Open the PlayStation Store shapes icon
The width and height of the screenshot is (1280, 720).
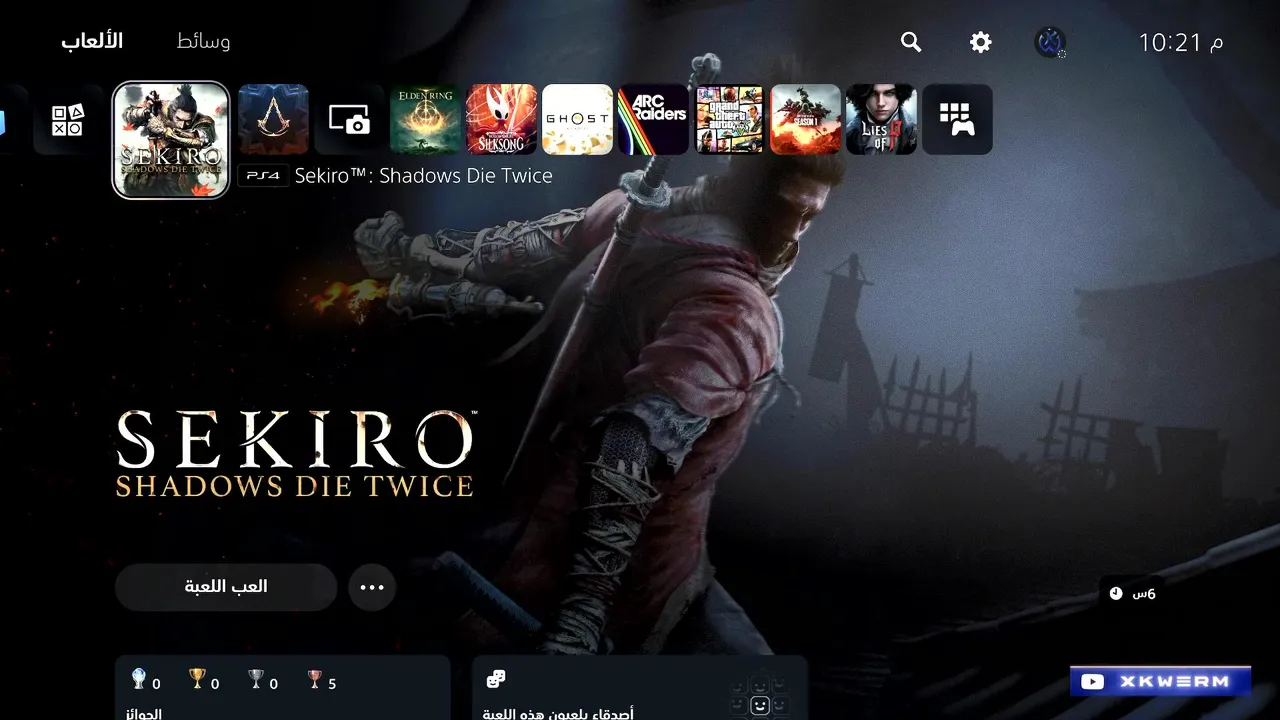coord(68,119)
